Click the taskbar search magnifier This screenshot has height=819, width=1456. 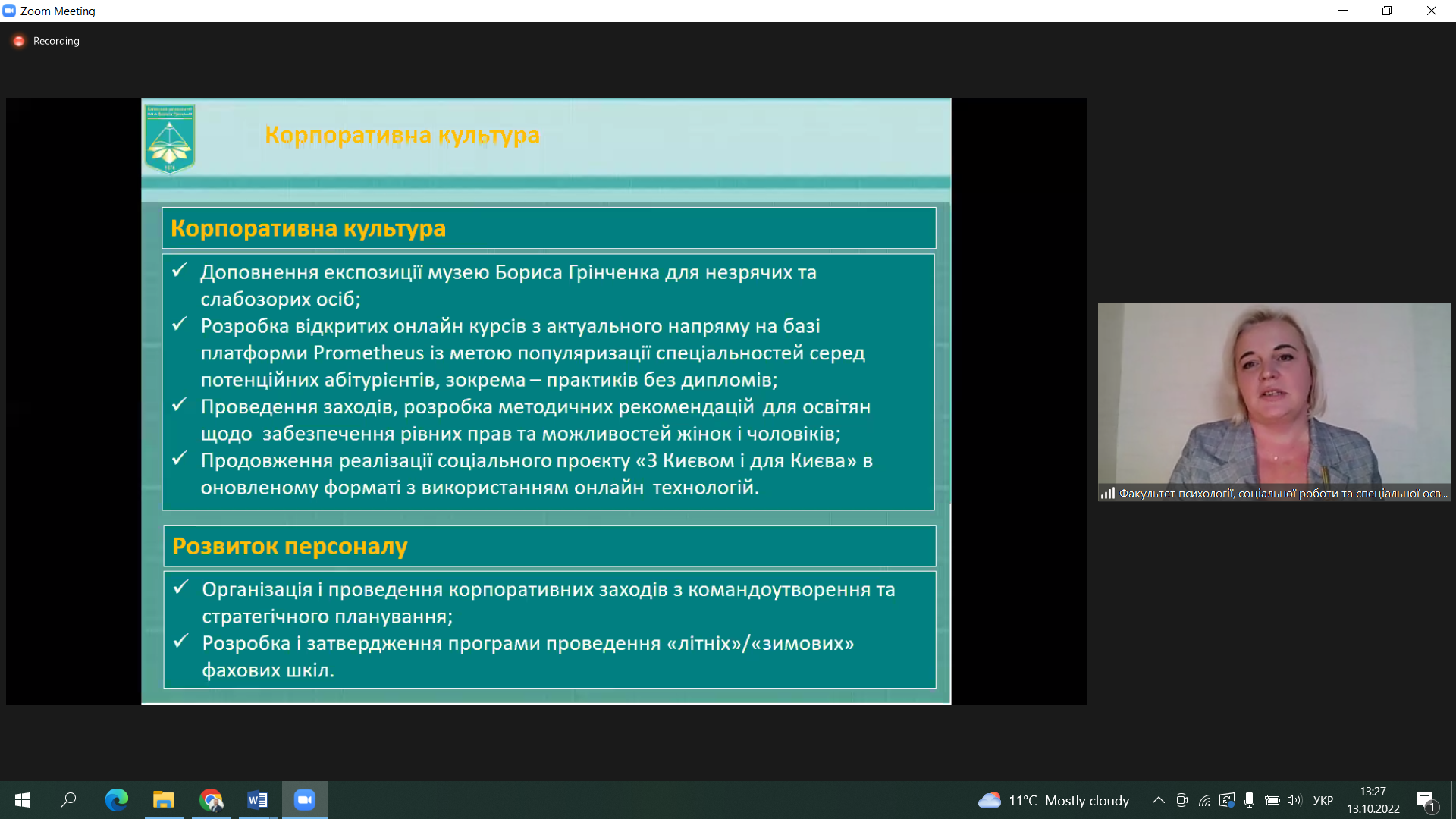(68, 800)
